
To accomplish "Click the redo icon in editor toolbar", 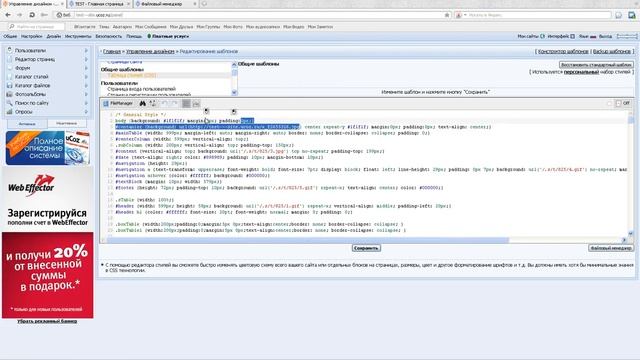I will point(174,104).
